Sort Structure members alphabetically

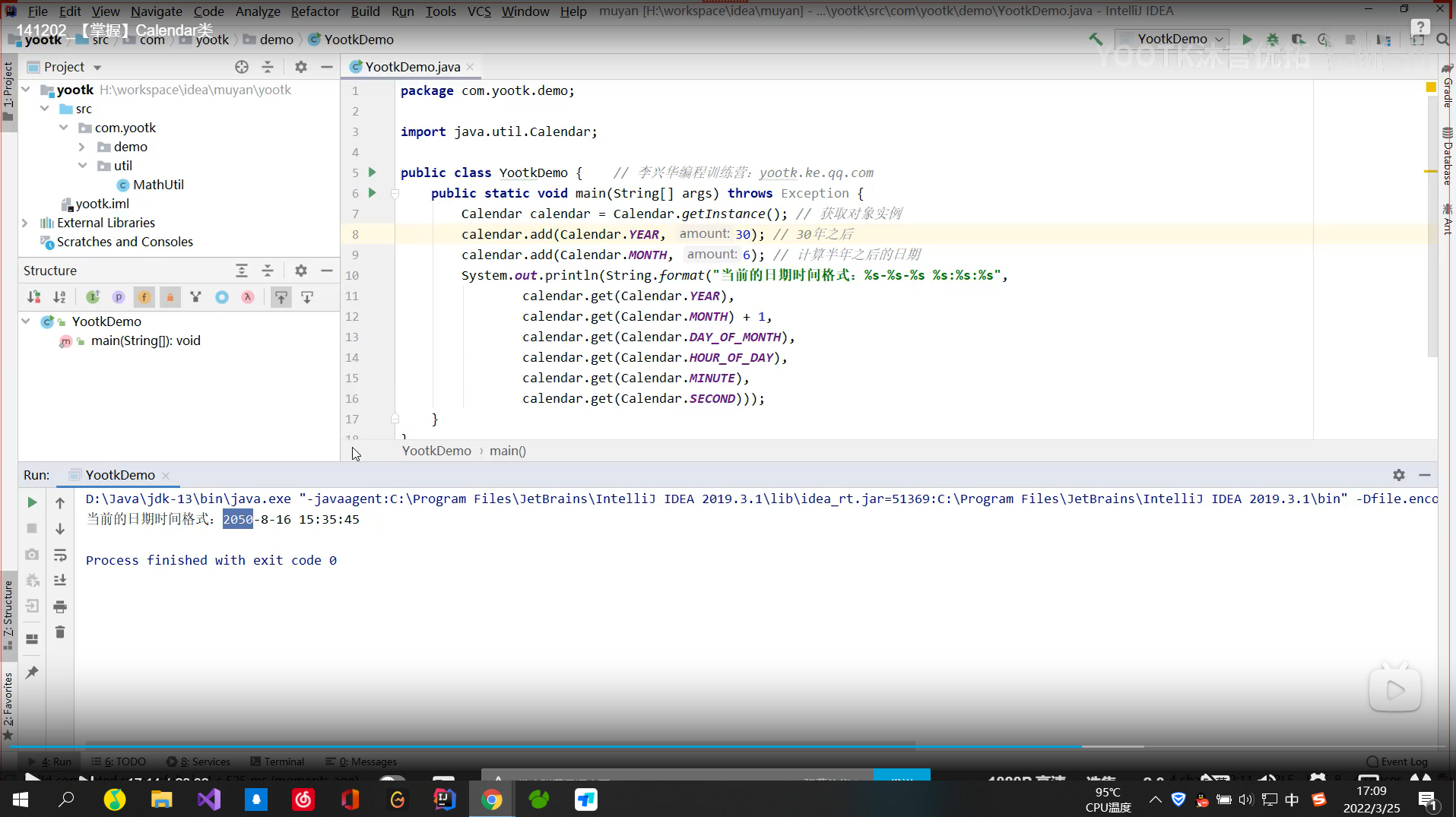click(59, 297)
